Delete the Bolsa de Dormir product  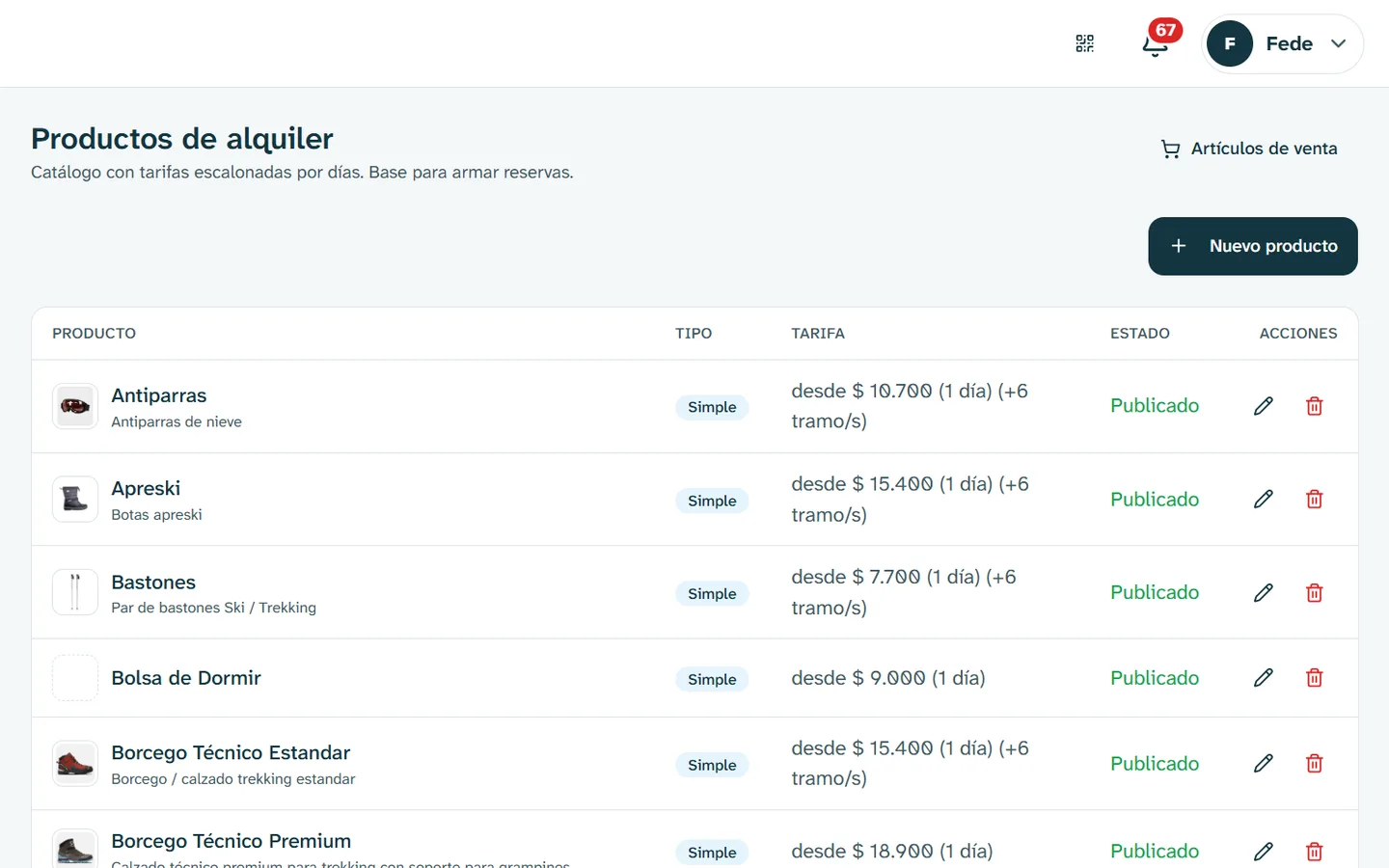coord(1314,678)
